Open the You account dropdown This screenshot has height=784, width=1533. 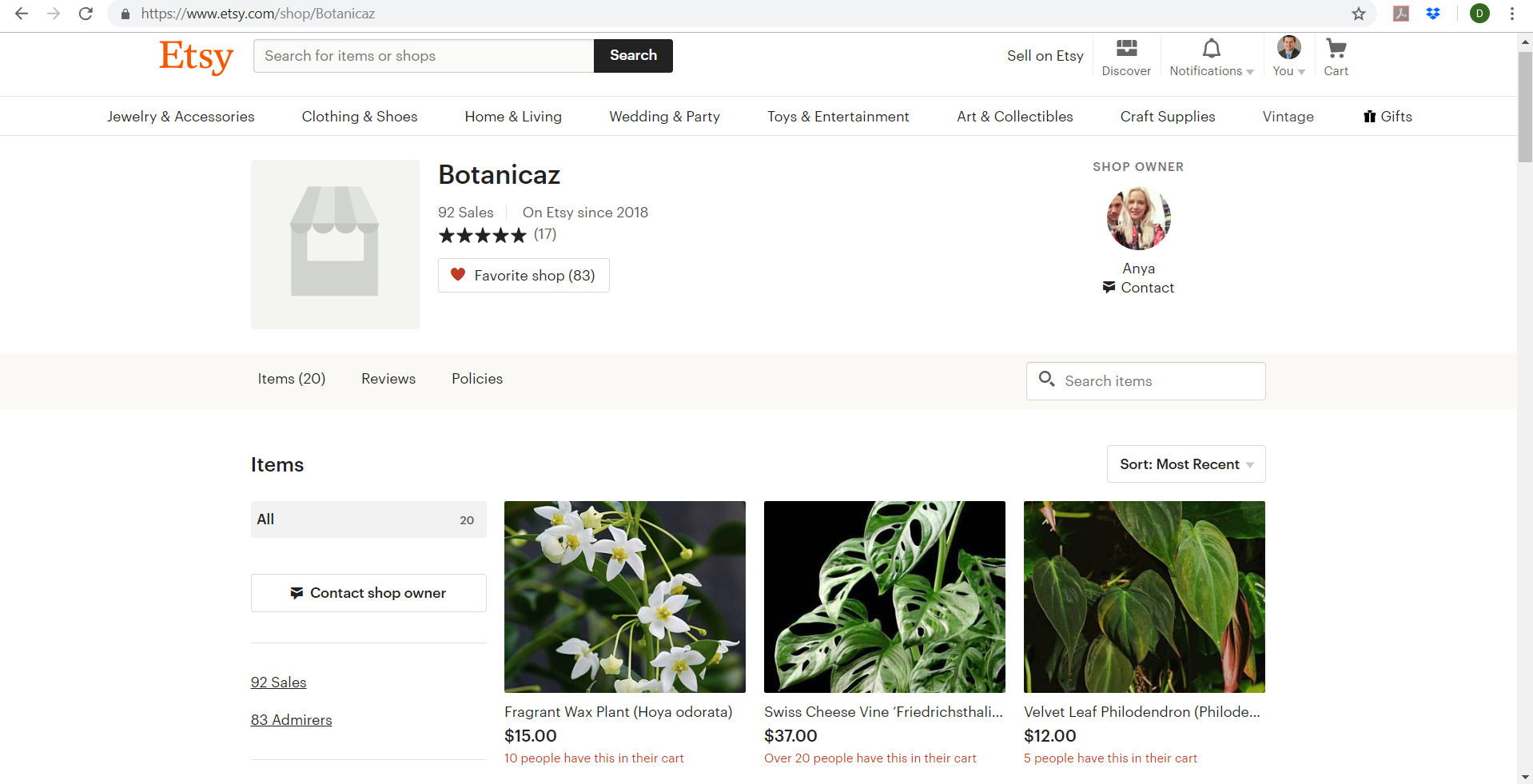click(x=1288, y=57)
